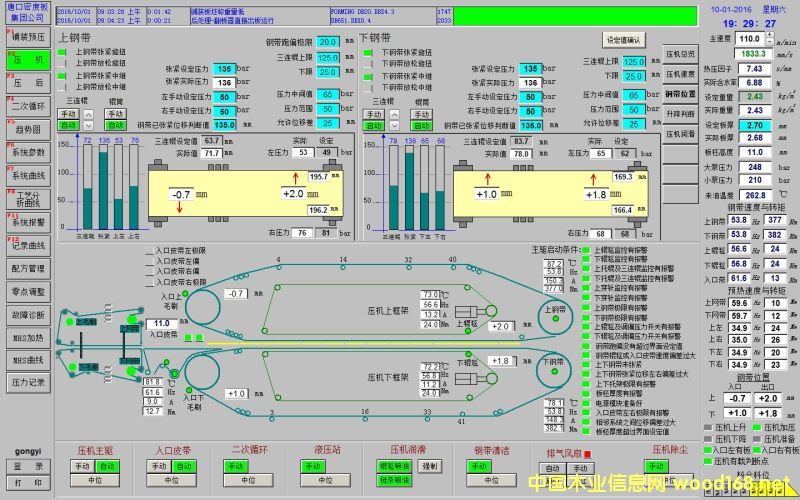Click the 上钢带 roller icon in diagram
The image size is (800, 500).
[555, 310]
